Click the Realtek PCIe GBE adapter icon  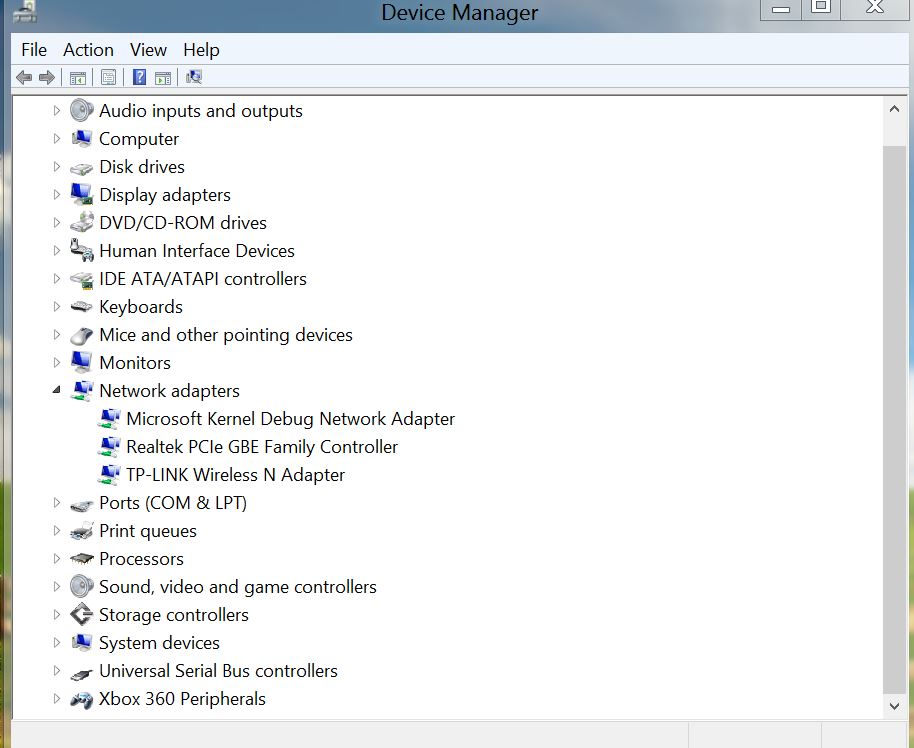pyautogui.click(x=109, y=447)
